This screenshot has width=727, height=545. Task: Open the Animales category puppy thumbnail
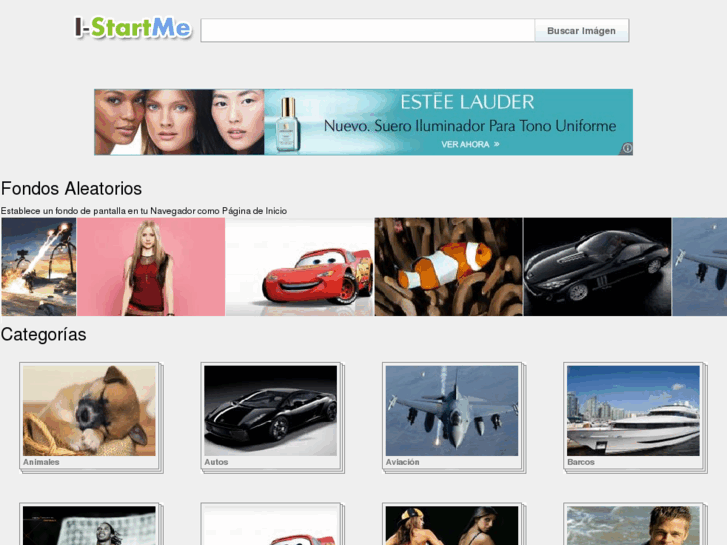[89, 410]
